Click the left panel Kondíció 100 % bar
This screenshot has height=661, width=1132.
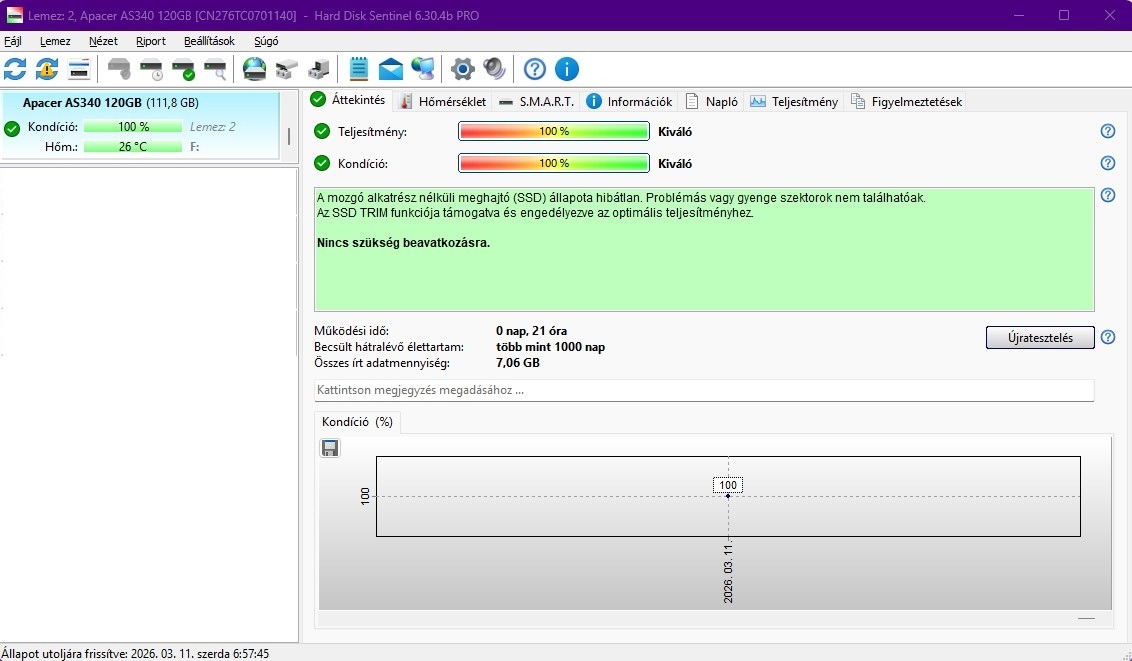pyautogui.click(x=133, y=126)
